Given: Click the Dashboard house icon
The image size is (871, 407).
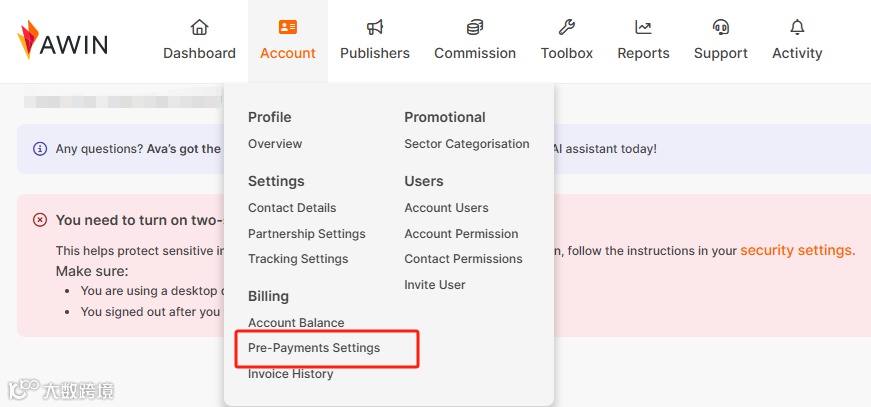Looking at the screenshot, I should (x=199, y=27).
